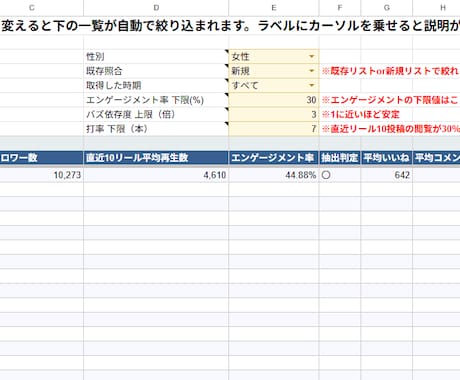Click the 平均コメン header cell
Image resolution: width=460 pixels, height=380 pixels.
437,158
